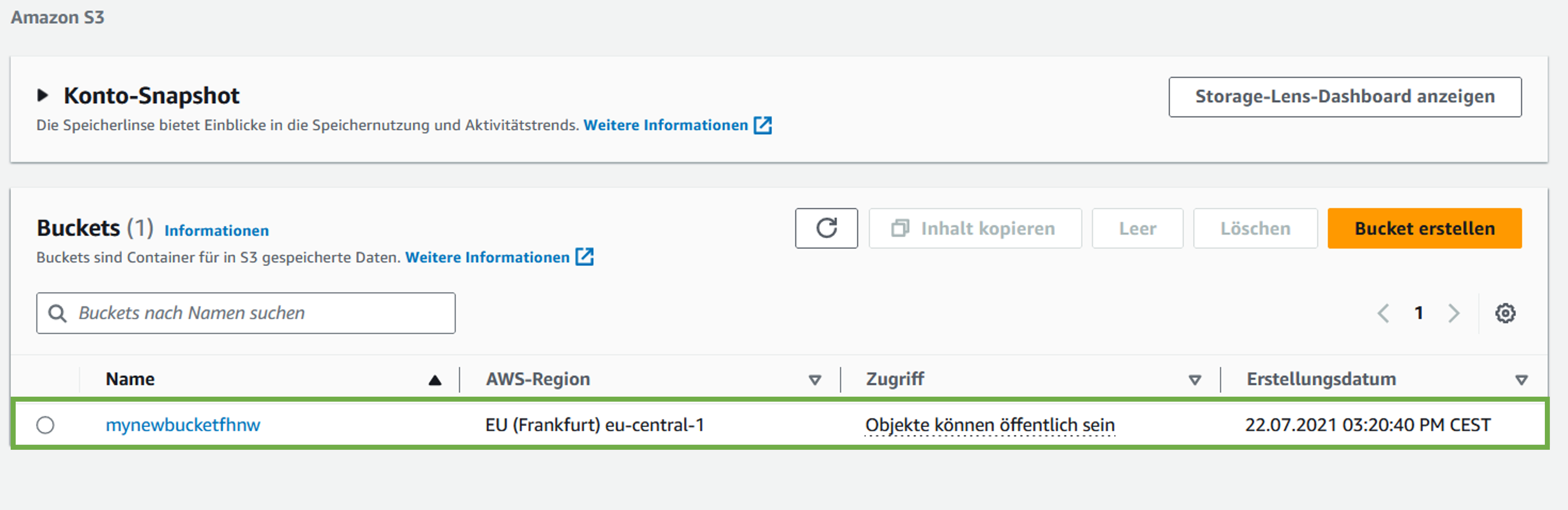Viewport: 1568px width, 510px height.
Task: Click the refresh buckets icon button
Action: 826,228
